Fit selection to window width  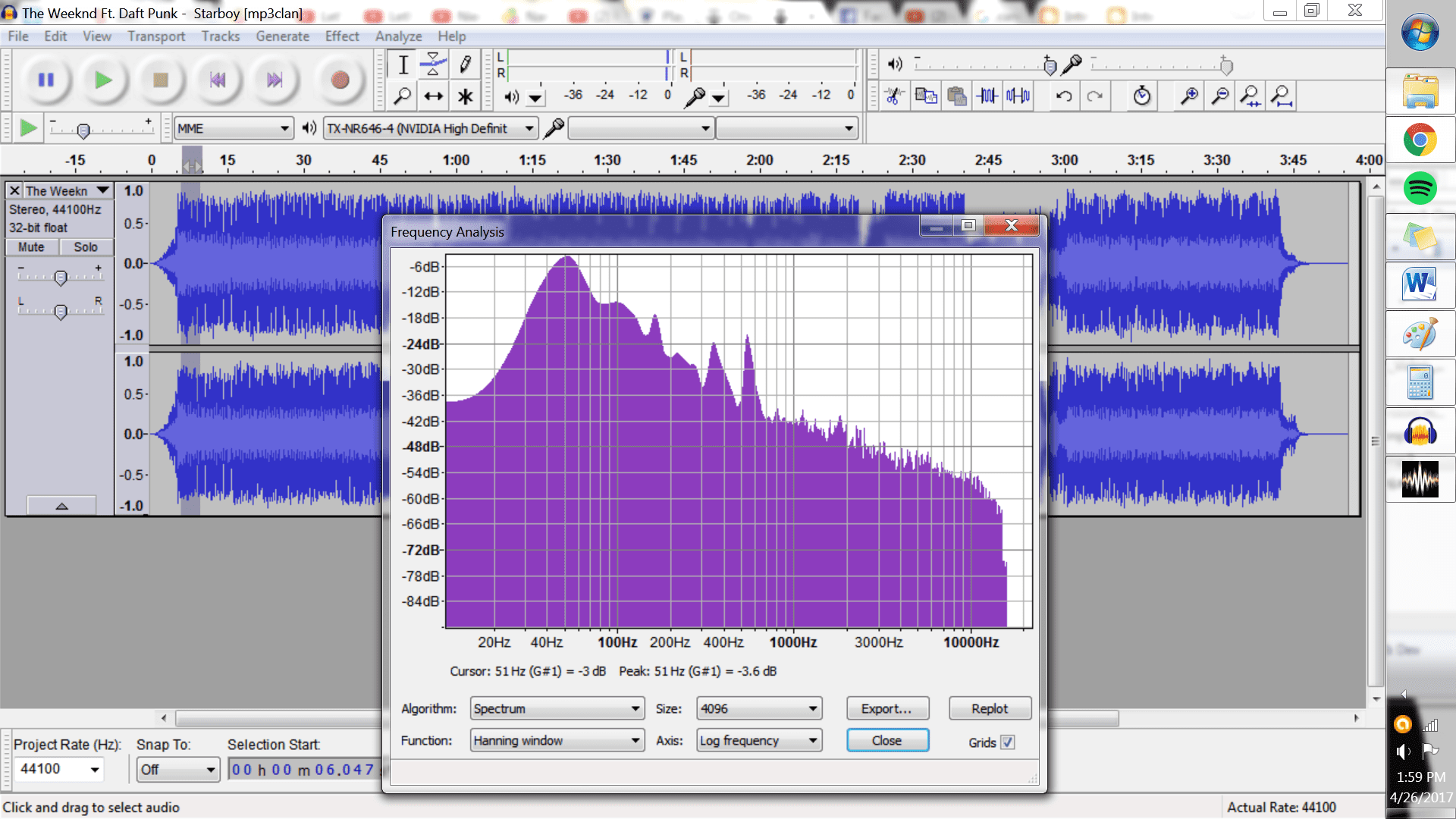click(1250, 96)
